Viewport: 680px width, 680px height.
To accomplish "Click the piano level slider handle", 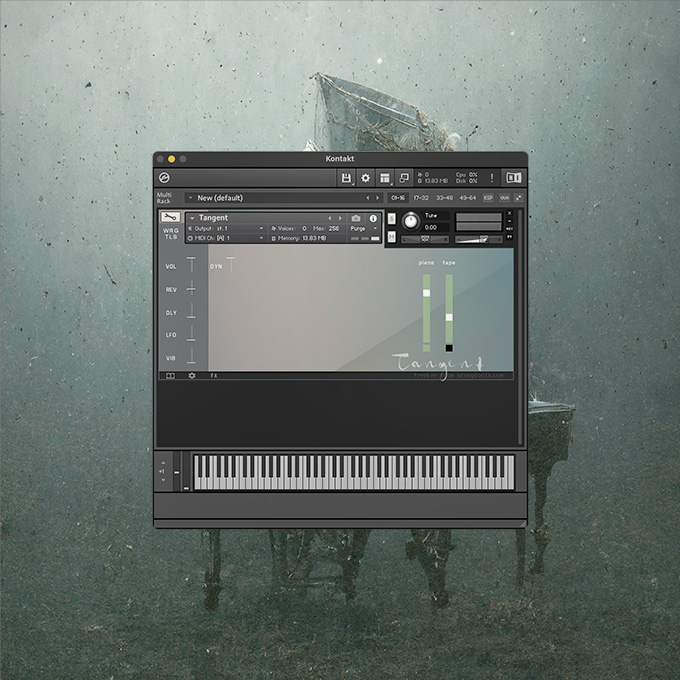I will 426,293.
